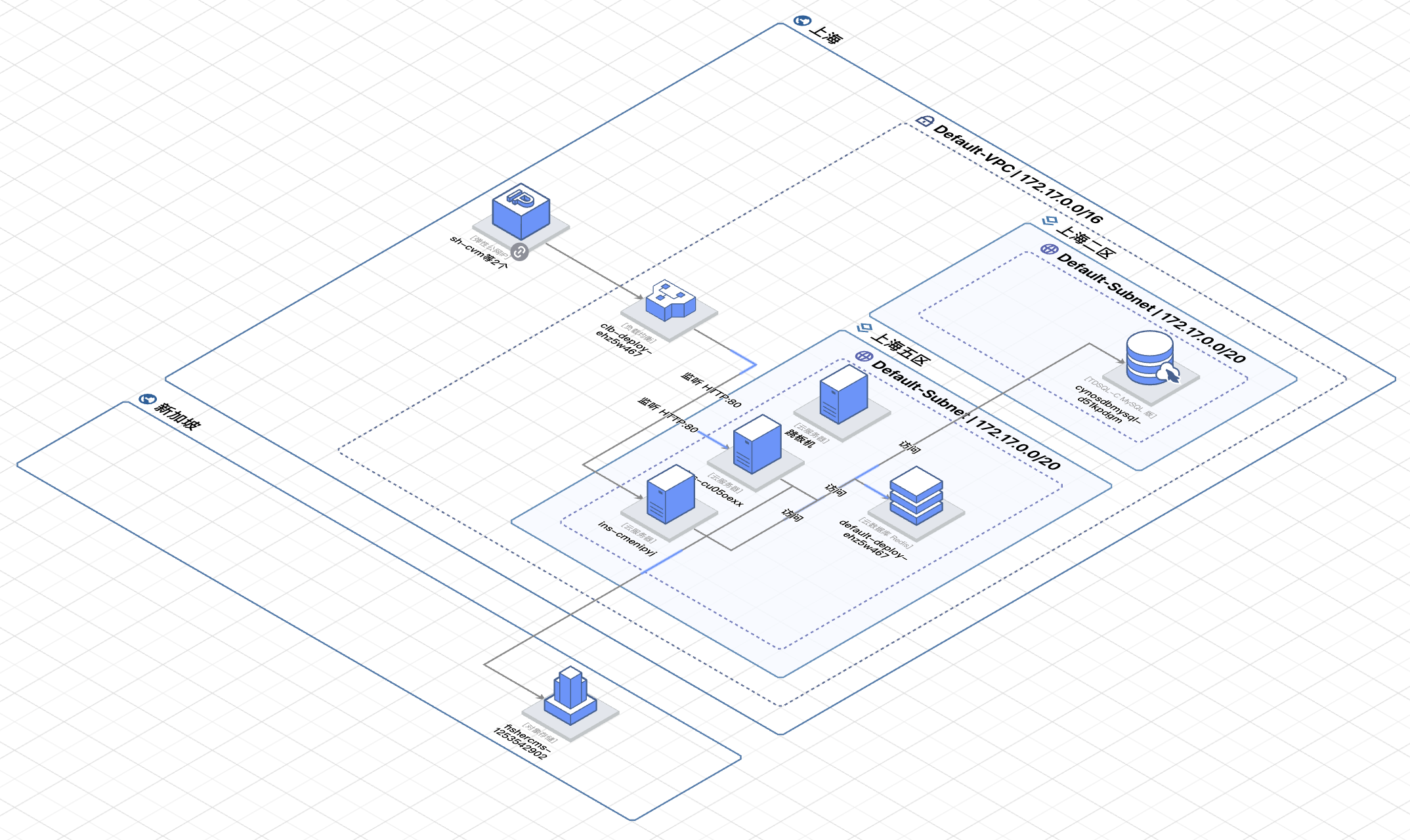This screenshot has height=840, width=1410.
Task: Select the ins-cmenipyj cloud server icon
Action: coord(670,494)
